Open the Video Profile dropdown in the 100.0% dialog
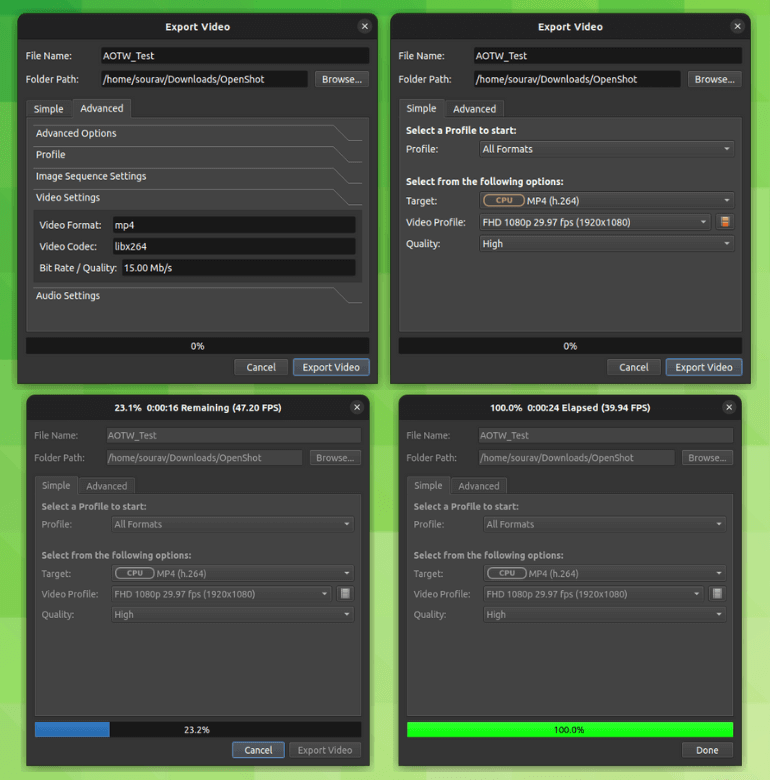 pos(593,594)
